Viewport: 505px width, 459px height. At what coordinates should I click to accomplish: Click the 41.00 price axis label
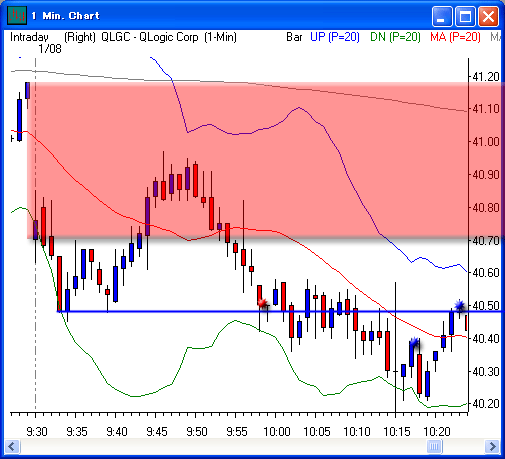(486, 142)
